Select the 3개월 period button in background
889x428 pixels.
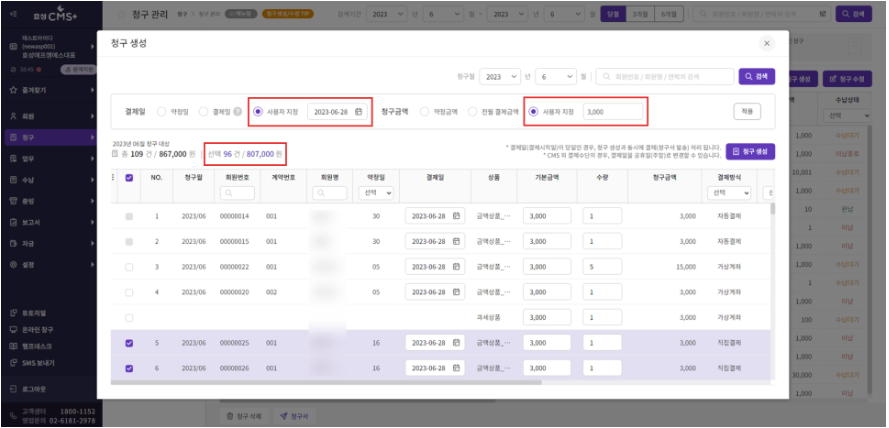(641, 14)
